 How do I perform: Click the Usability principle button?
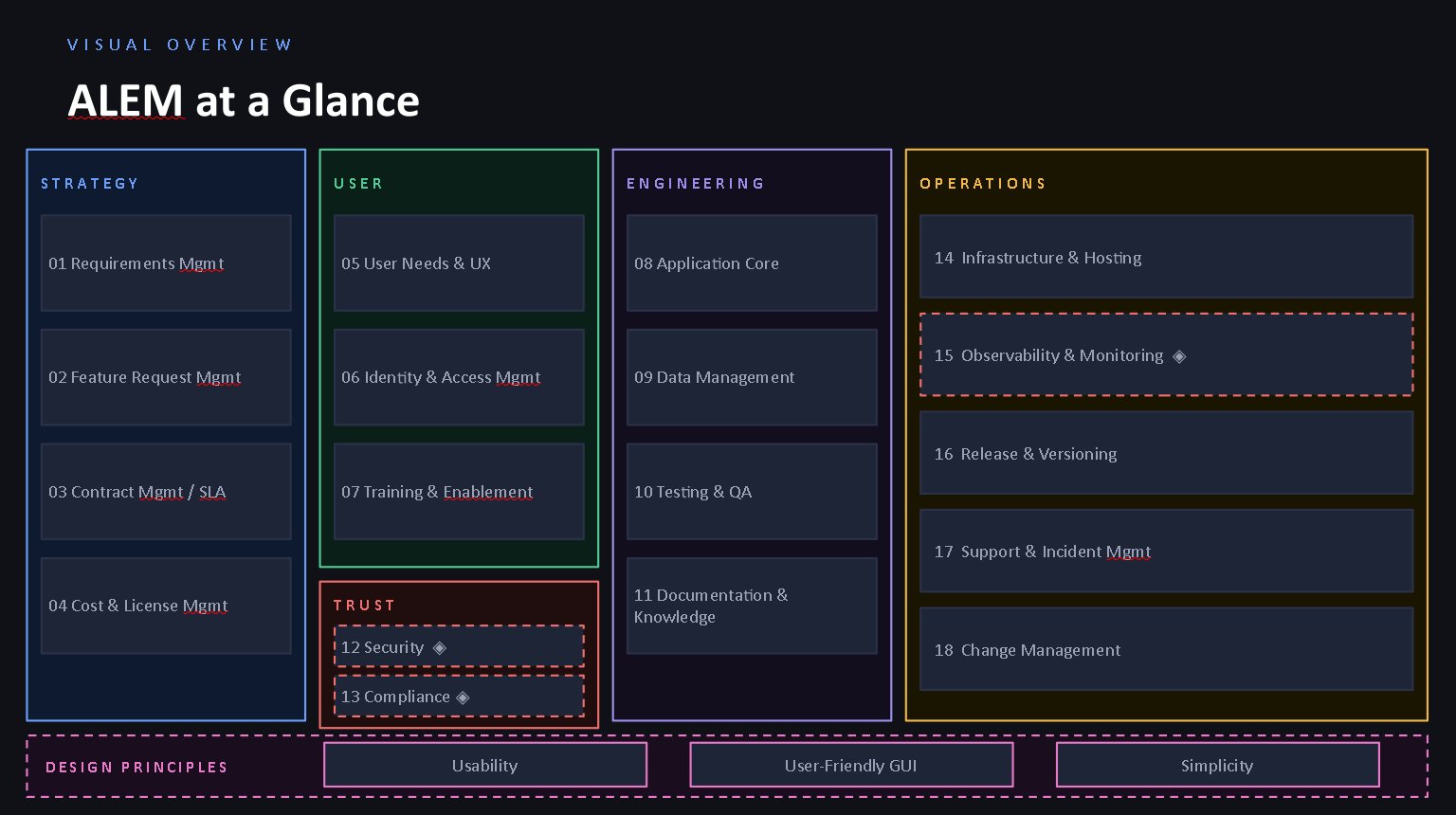tap(485, 765)
